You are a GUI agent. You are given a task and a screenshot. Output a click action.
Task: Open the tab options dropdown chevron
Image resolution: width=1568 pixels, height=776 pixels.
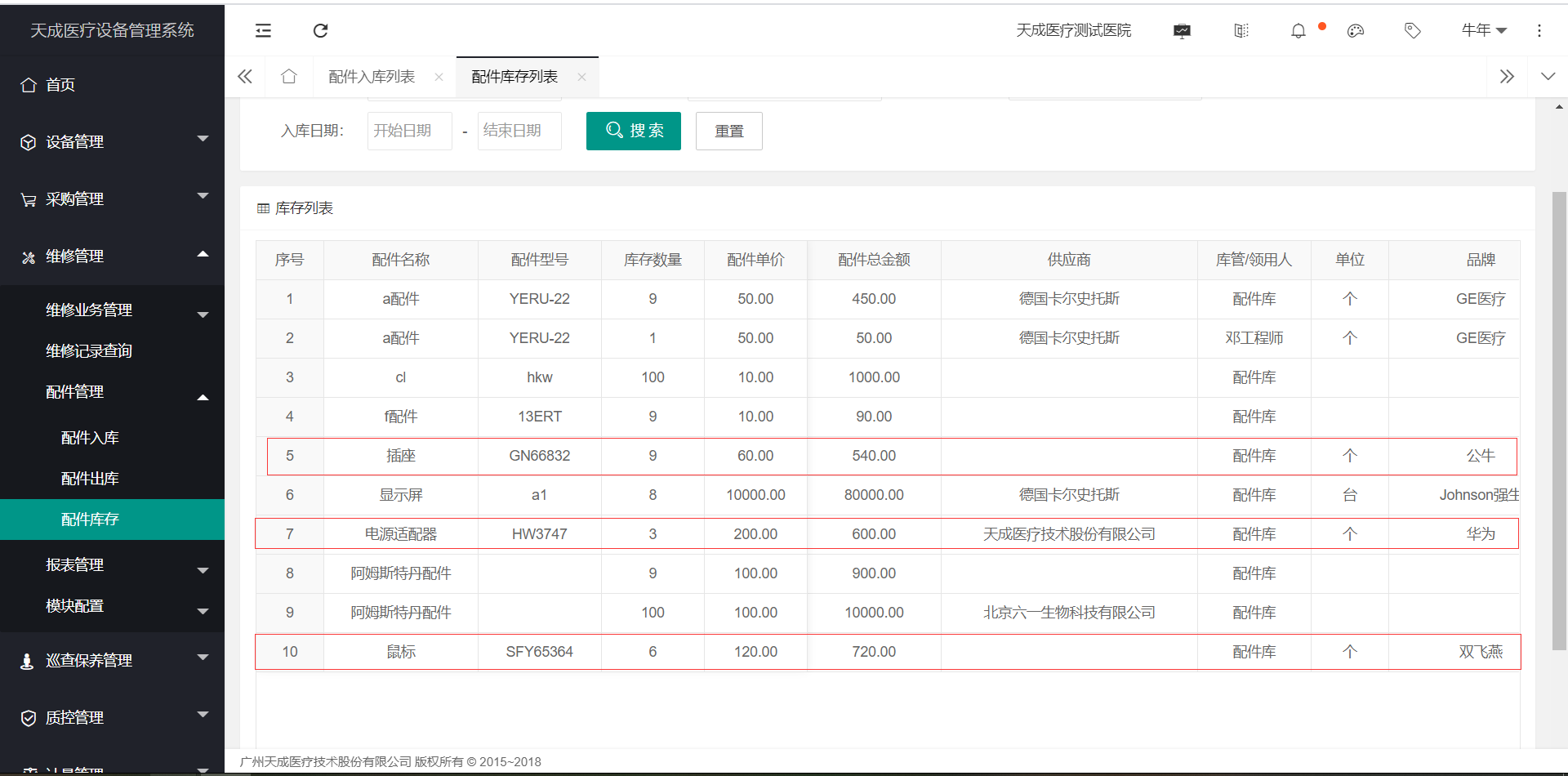point(1548,77)
